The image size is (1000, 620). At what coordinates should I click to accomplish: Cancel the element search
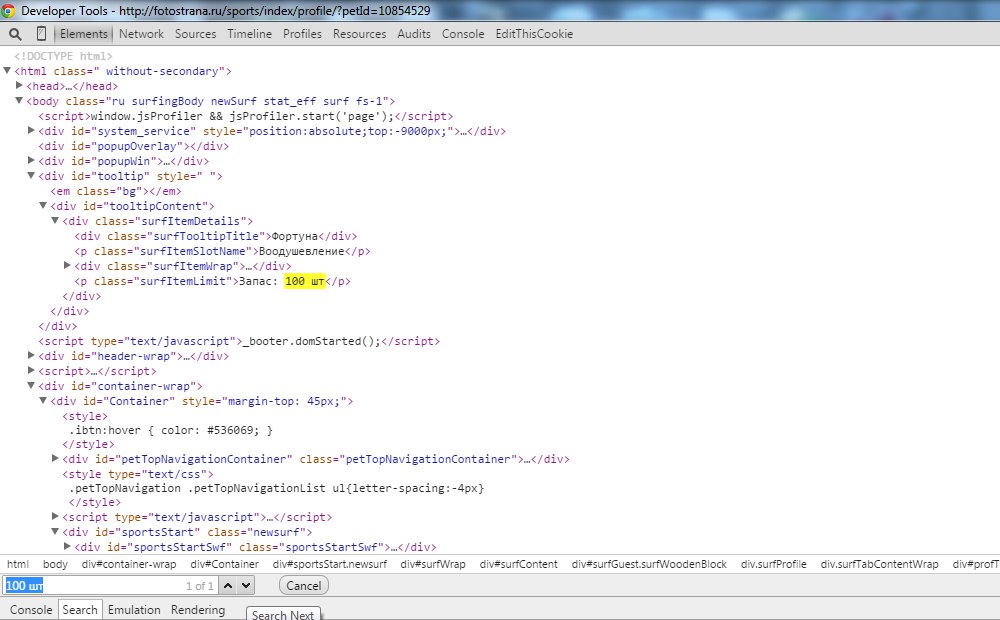[x=304, y=586]
